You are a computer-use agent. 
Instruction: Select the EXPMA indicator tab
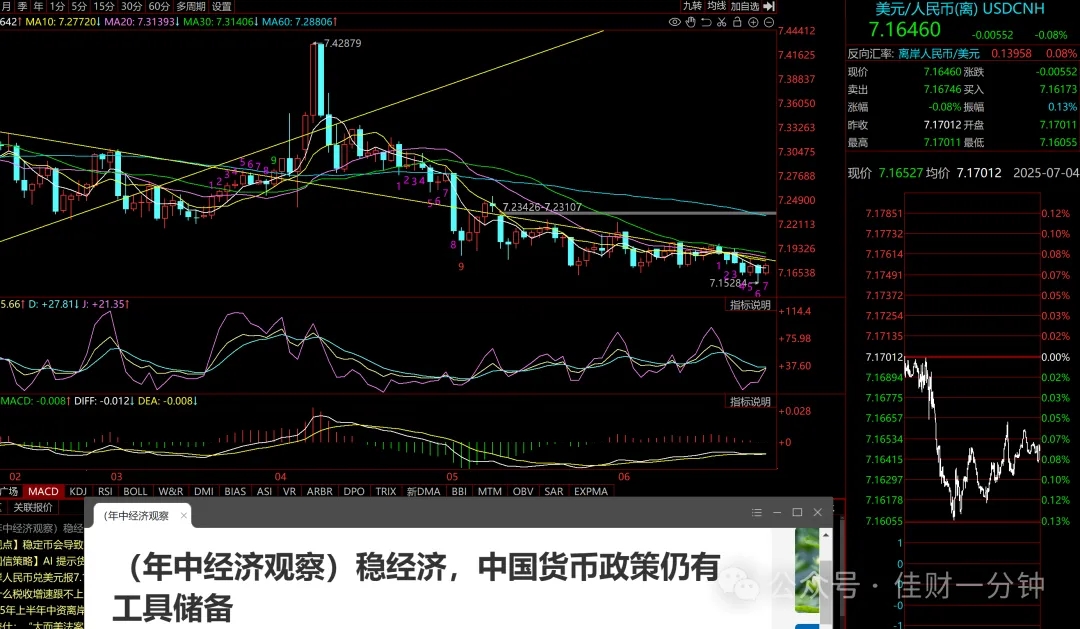pos(591,491)
